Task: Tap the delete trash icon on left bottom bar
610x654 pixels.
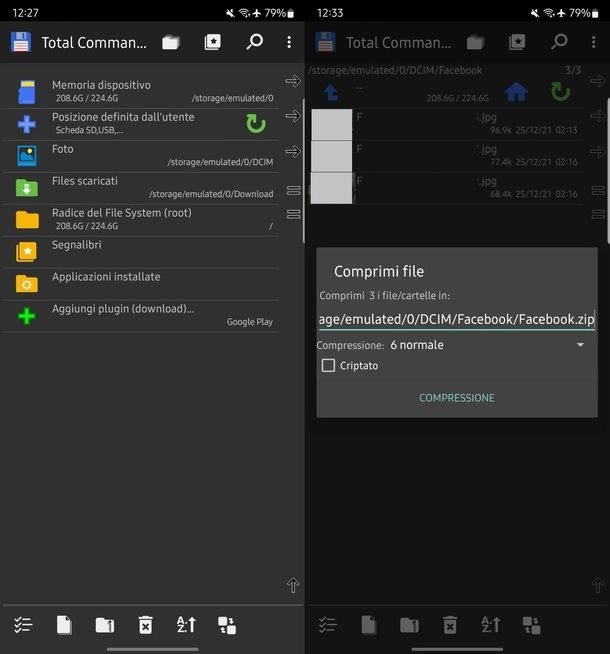Action: pyautogui.click(x=146, y=625)
